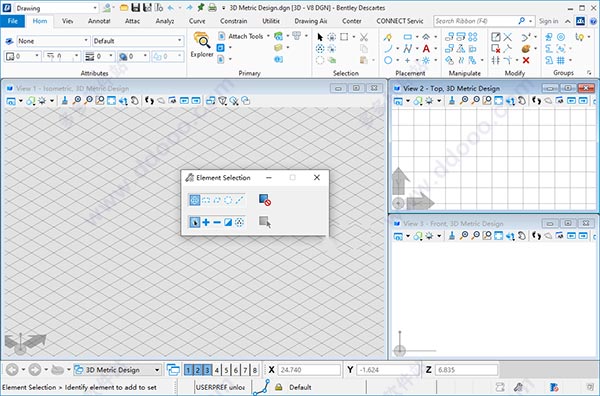Select the Place Text tool (A icon)

point(426,49)
